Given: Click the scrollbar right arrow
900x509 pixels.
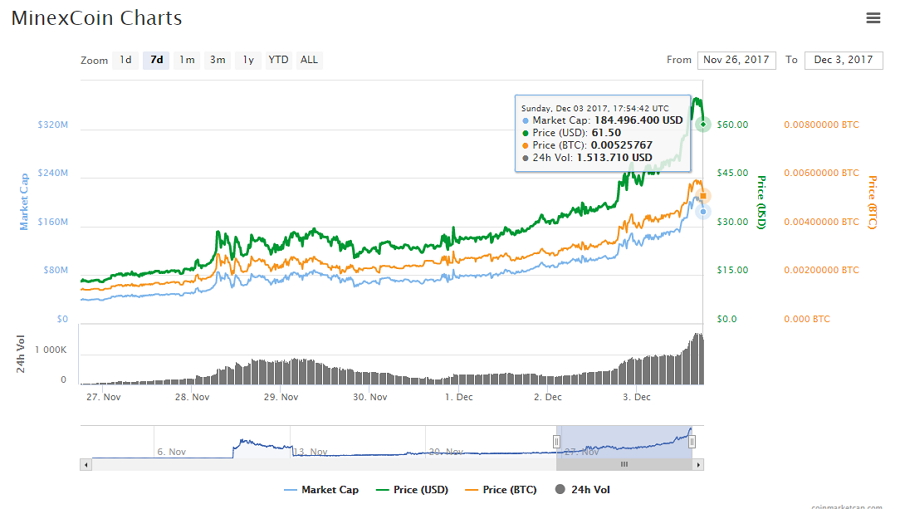Looking at the screenshot, I should [x=698, y=465].
